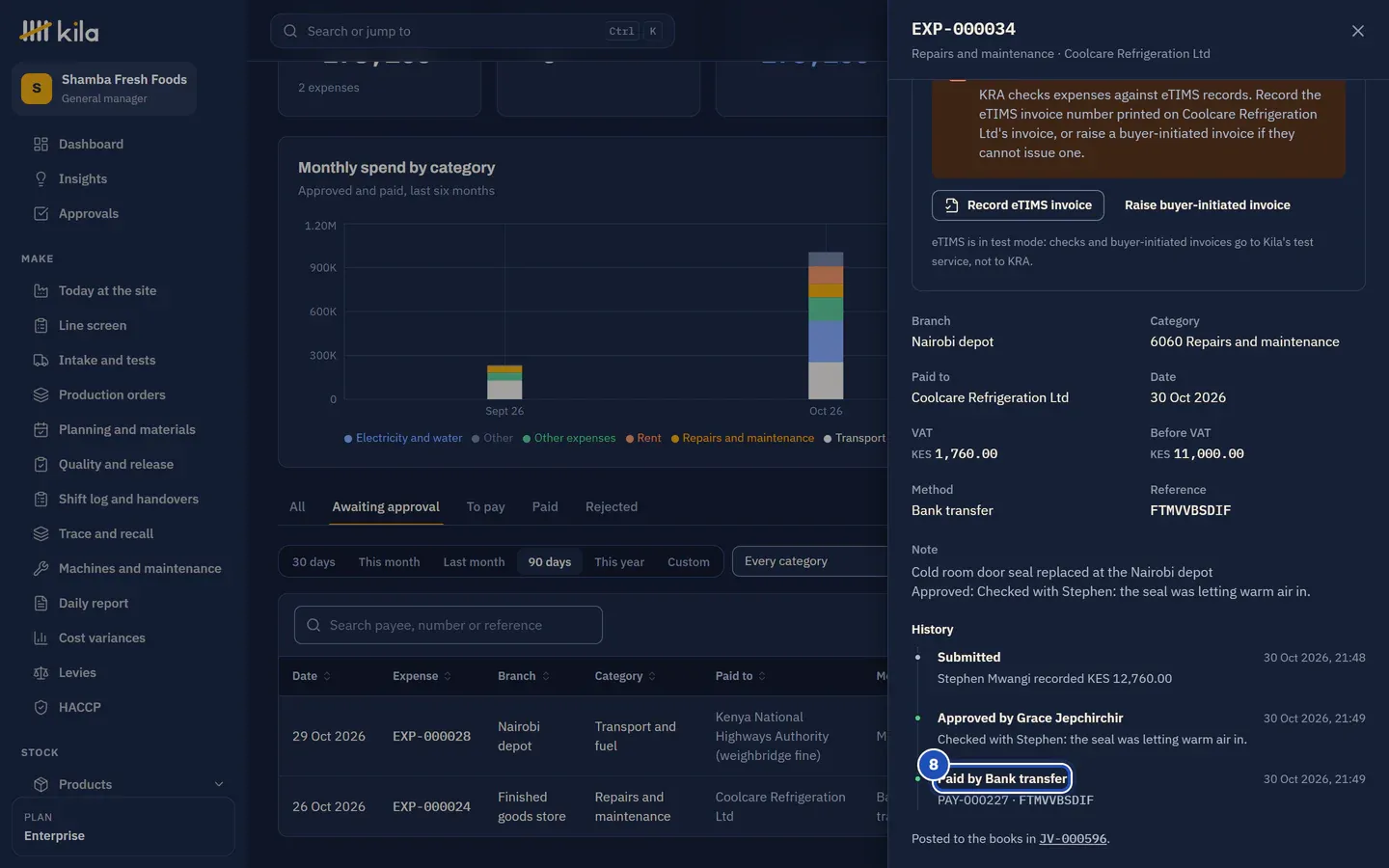
Task: Toggle Electricity and water legend entry
Action: 403,438
